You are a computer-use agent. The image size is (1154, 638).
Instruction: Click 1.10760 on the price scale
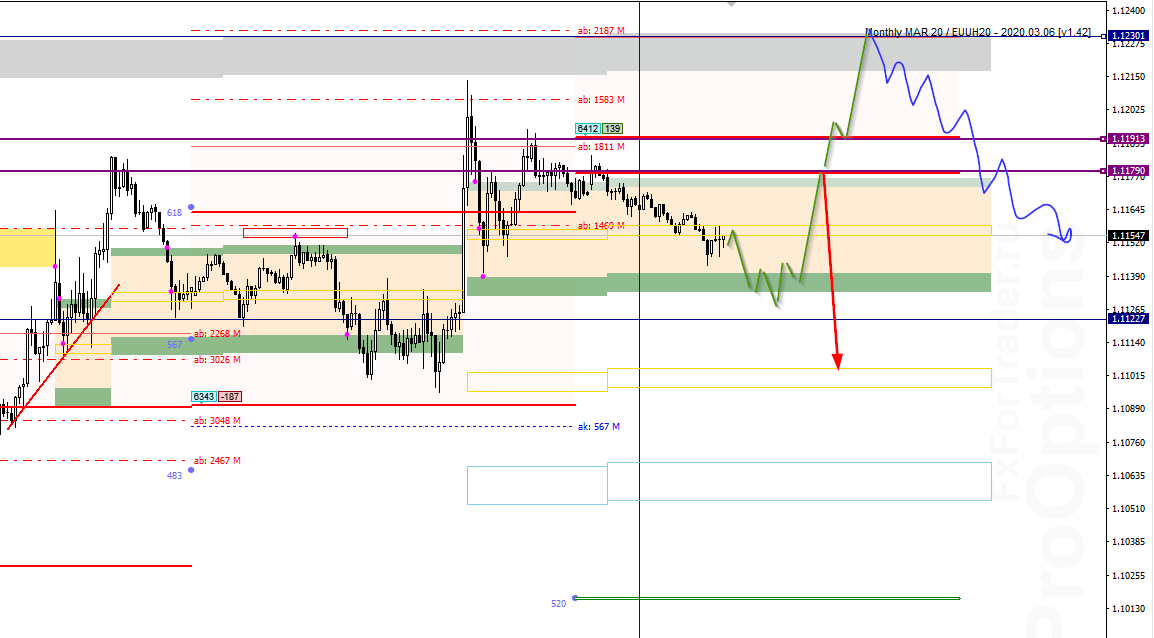(x=1128, y=442)
